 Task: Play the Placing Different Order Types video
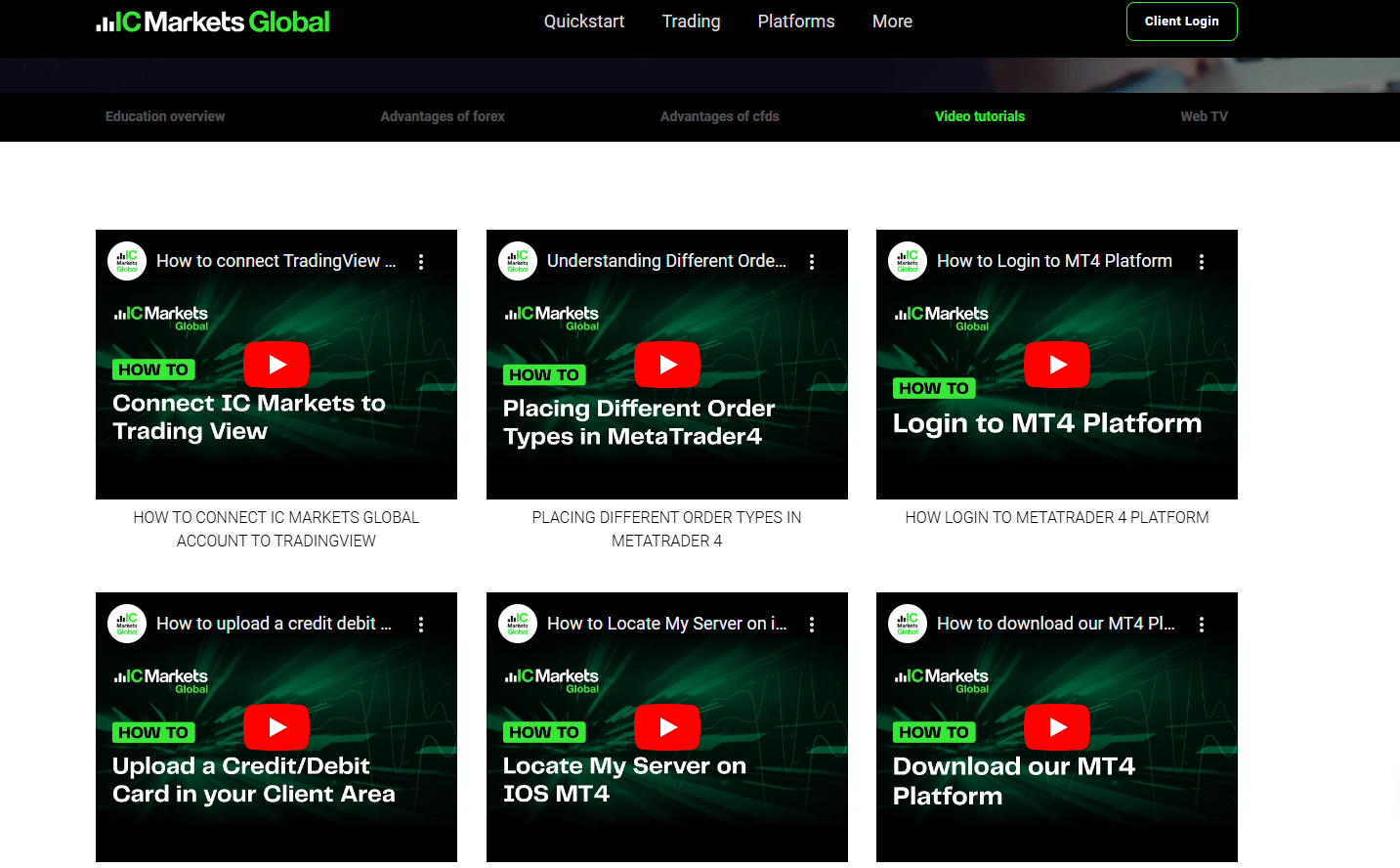[667, 365]
